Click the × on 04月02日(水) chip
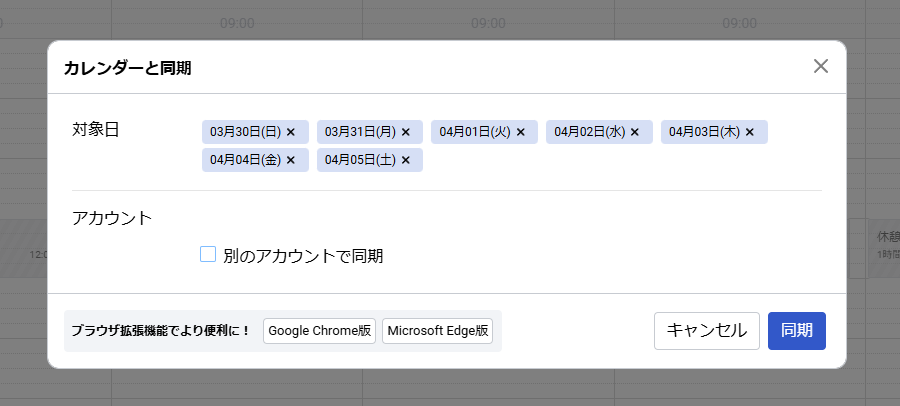900x406 pixels. click(635, 132)
